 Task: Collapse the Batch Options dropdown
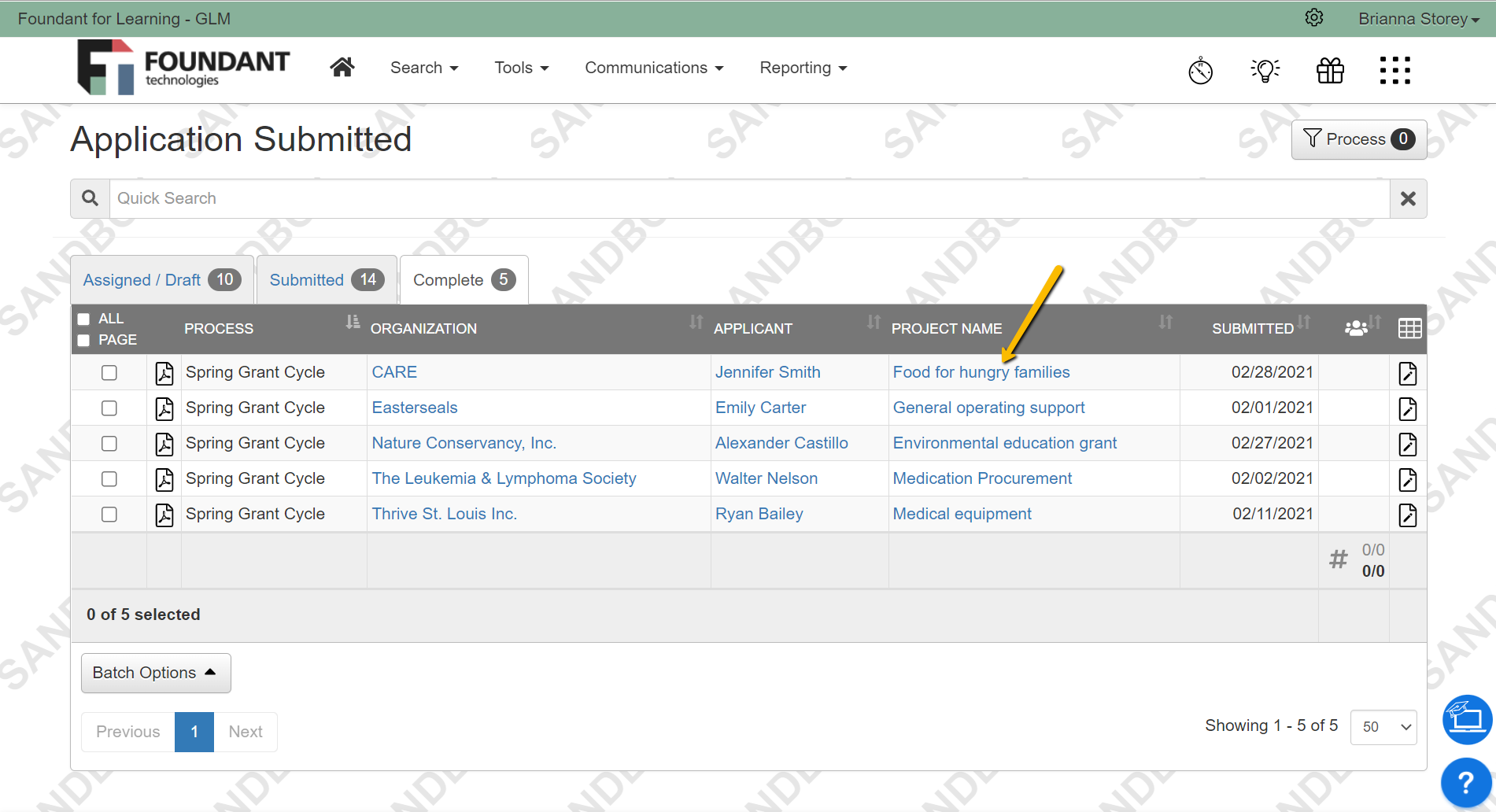[155, 673]
